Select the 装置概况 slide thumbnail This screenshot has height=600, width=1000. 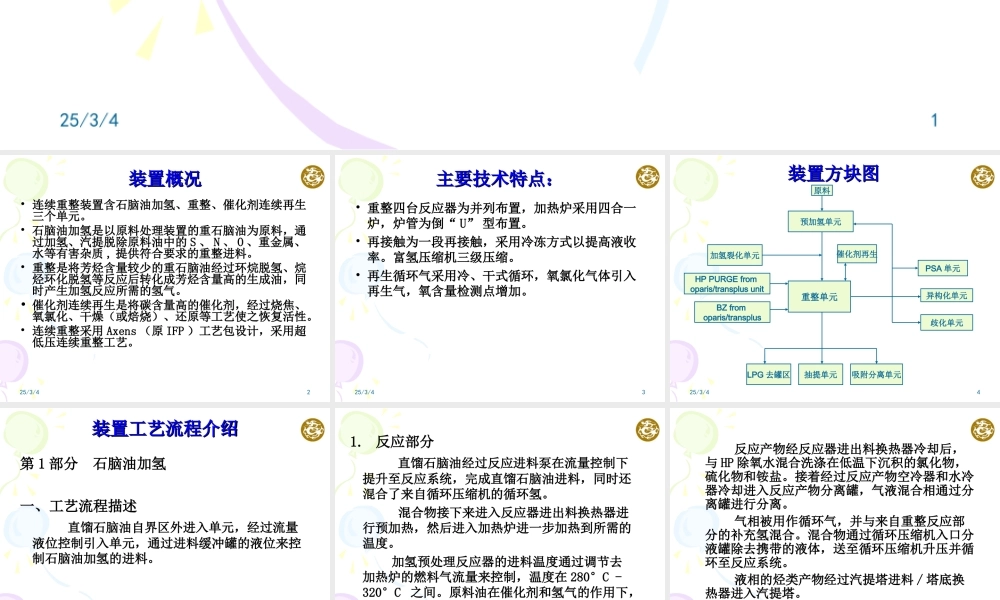165,278
